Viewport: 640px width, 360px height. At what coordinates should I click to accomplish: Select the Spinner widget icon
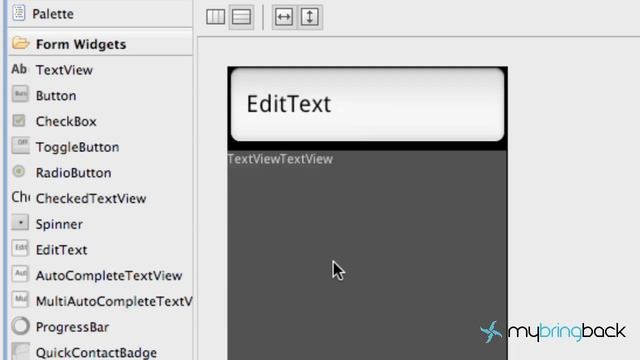click(20, 223)
